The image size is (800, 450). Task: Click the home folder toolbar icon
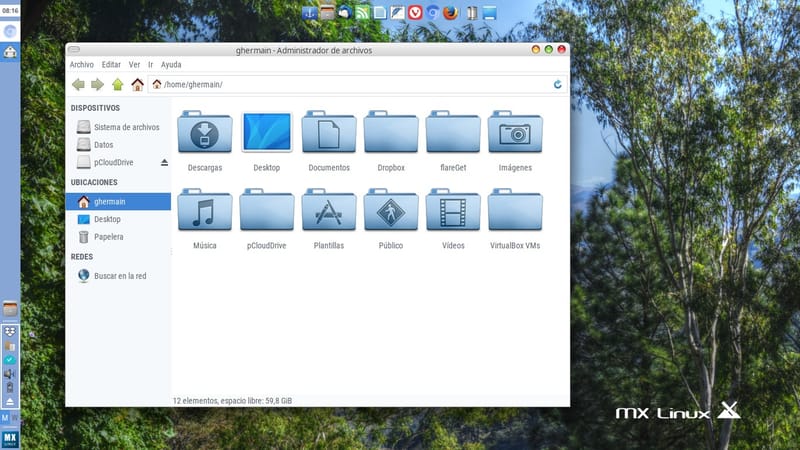tap(137, 85)
